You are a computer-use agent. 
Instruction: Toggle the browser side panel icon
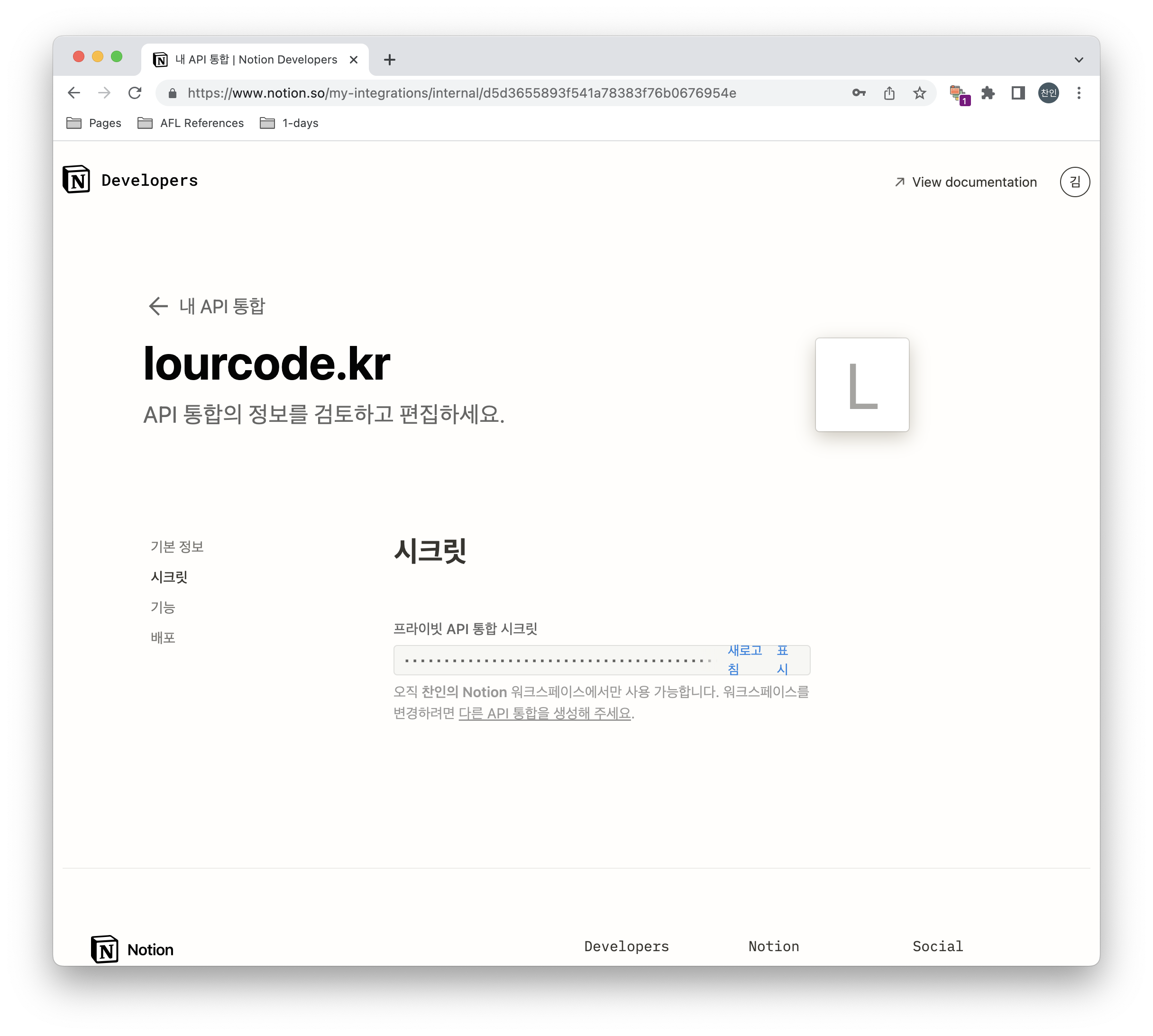point(1018,93)
